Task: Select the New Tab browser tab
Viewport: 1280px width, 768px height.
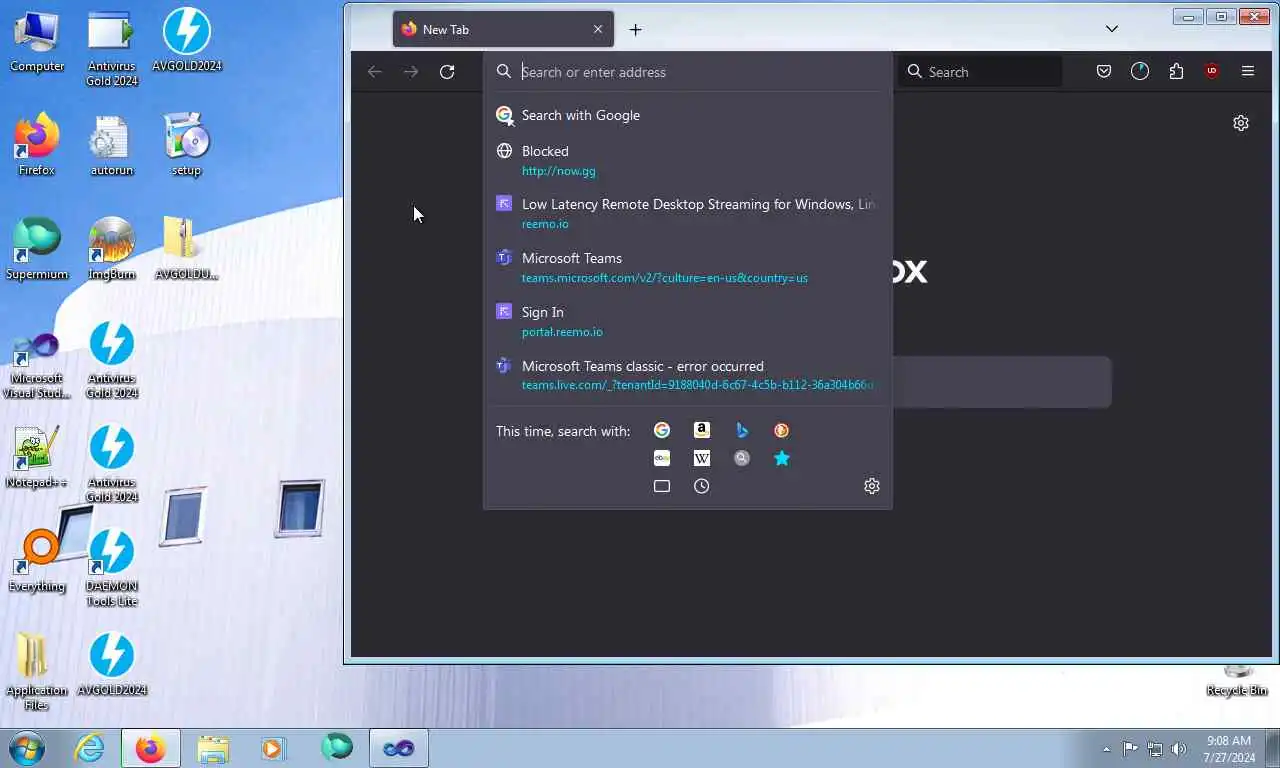Action: (x=503, y=30)
